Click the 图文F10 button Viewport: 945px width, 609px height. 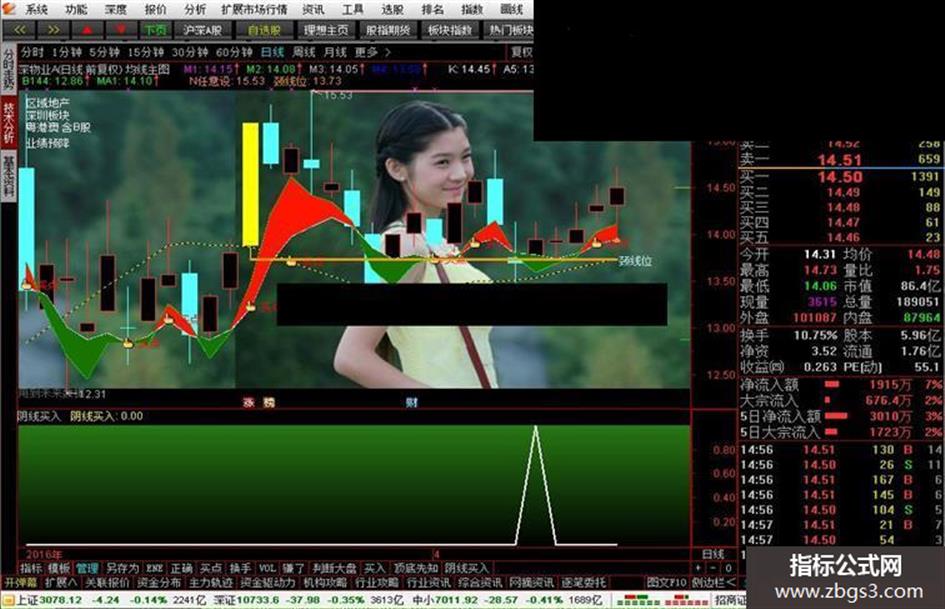[x=667, y=582]
